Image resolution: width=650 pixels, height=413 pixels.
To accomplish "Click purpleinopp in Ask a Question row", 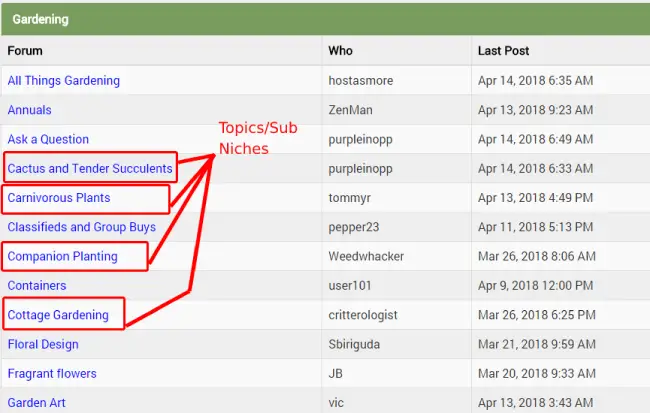I will pos(360,140).
